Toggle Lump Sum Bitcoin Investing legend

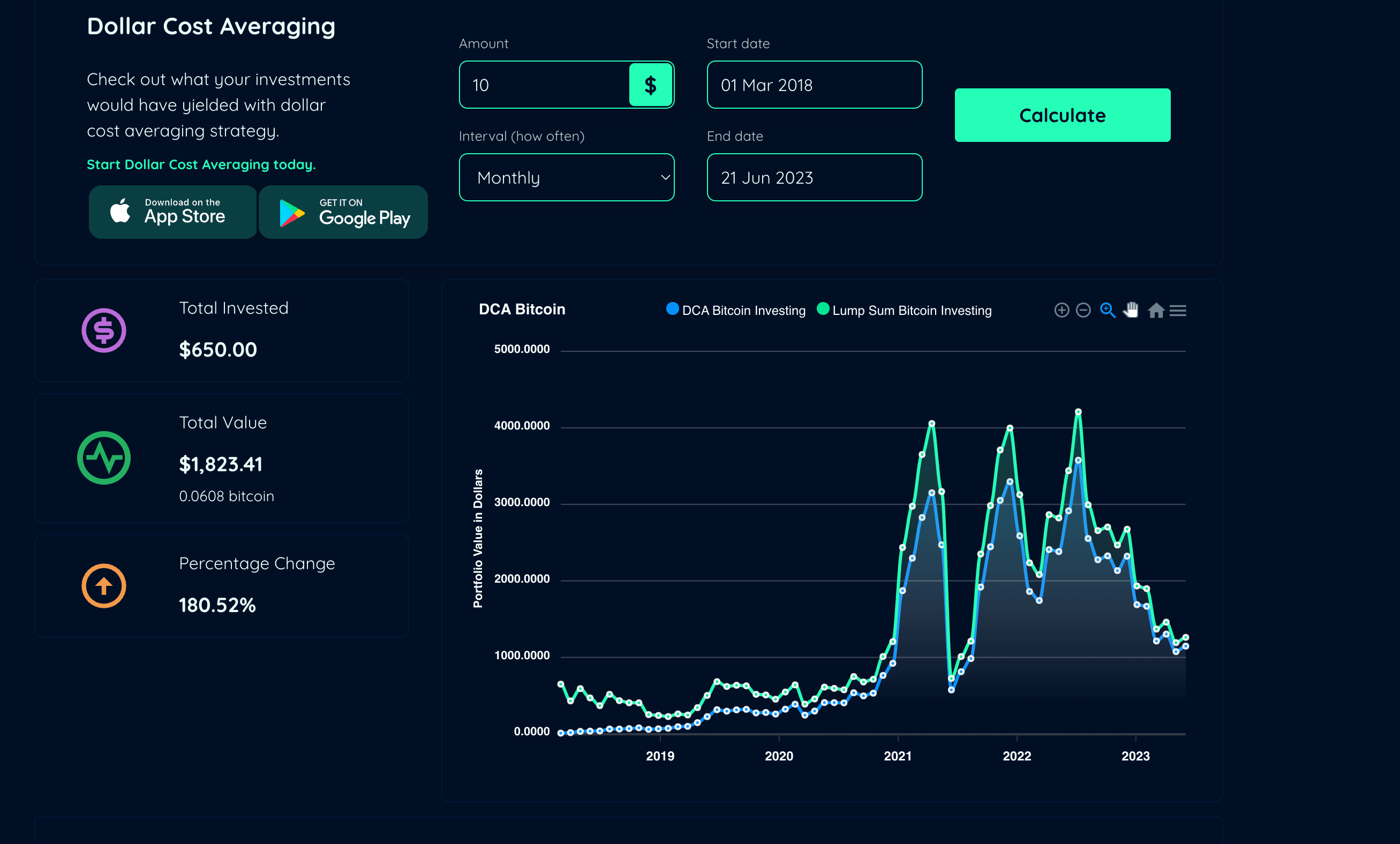coord(904,310)
